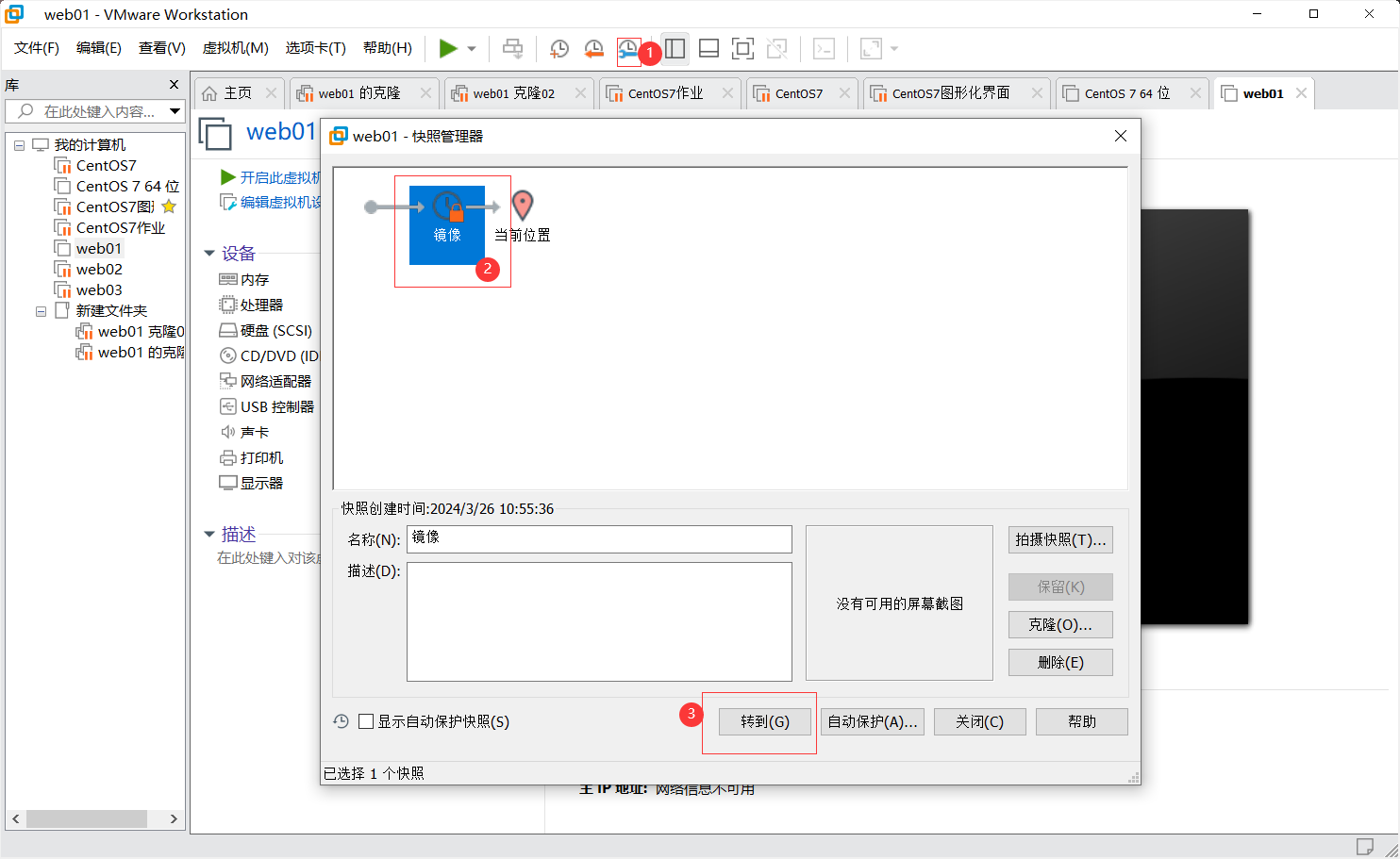The height and width of the screenshot is (859, 1400).
Task: Click the 描述(D) text area
Action: (x=599, y=621)
